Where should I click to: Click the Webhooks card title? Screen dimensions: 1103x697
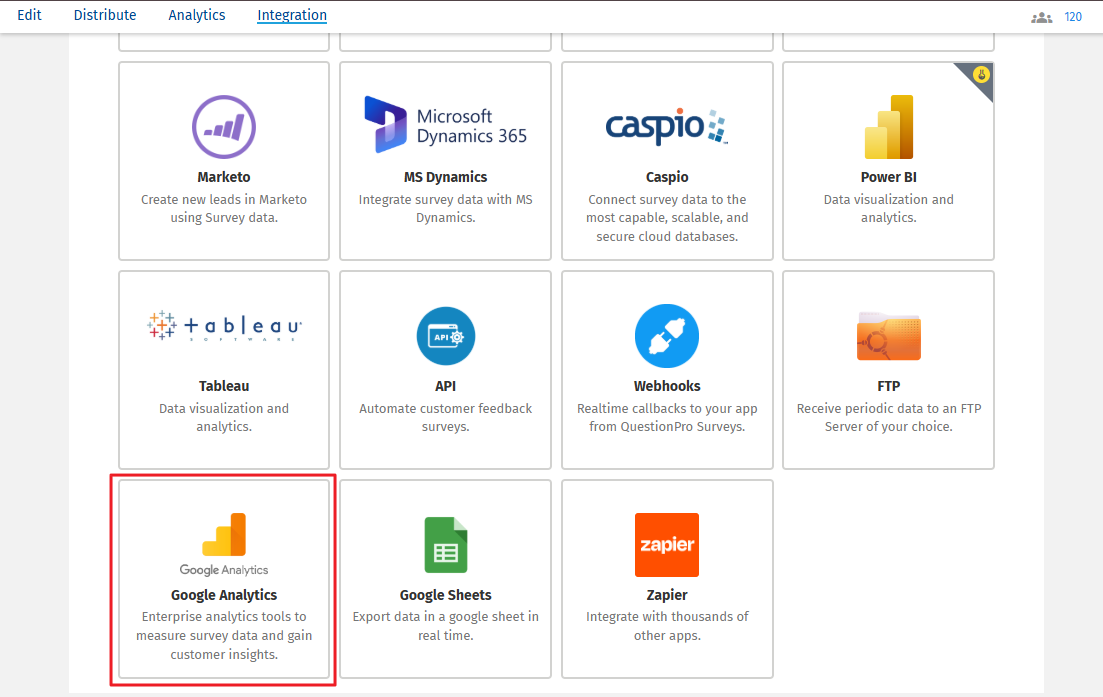(x=667, y=386)
